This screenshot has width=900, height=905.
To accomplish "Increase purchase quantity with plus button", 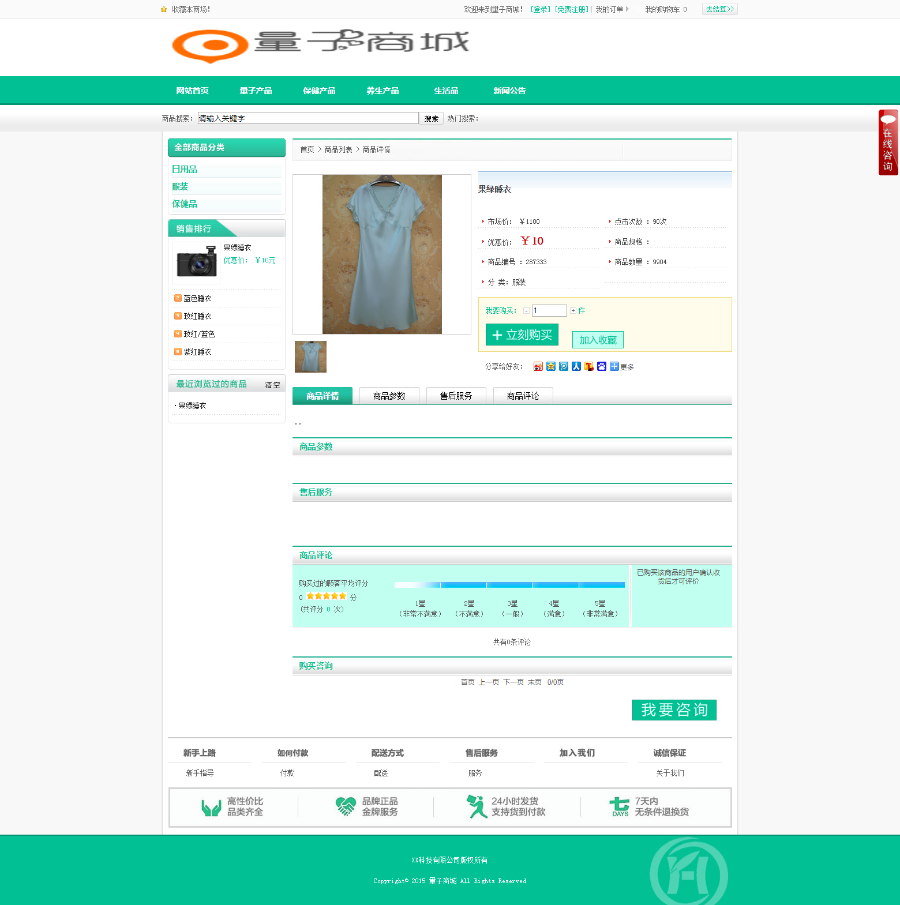I will coord(573,311).
